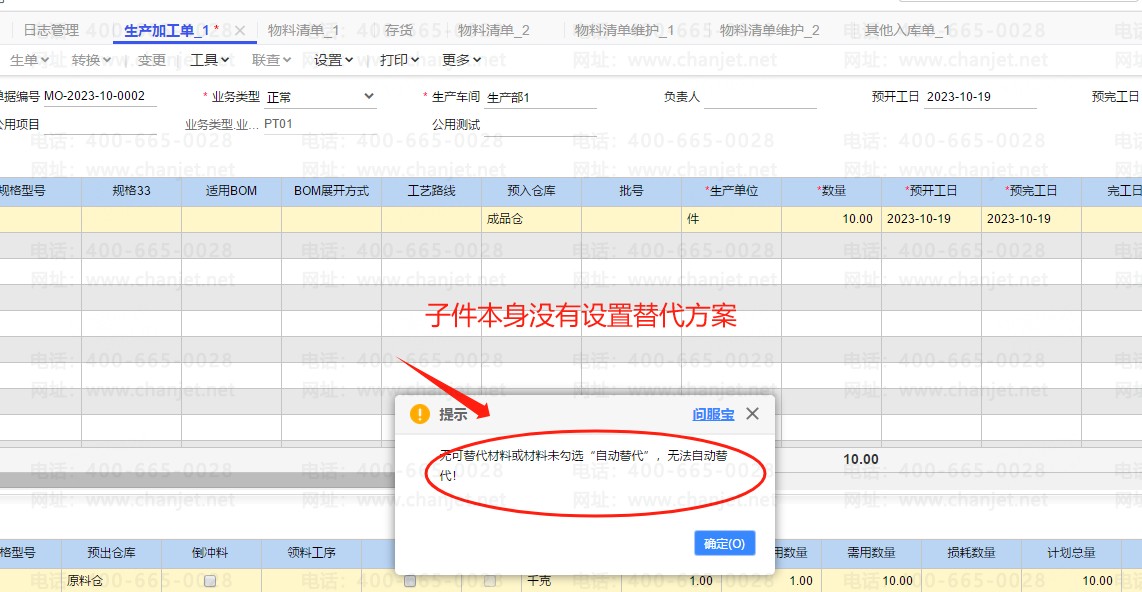Click the orange warning icon in the dialog
The height and width of the screenshot is (592, 1142).
pyautogui.click(x=420, y=414)
